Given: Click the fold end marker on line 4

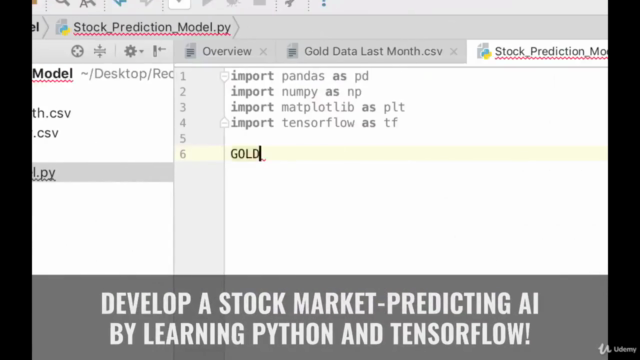Looking at the screenshot, I should [x=224, y=122].
